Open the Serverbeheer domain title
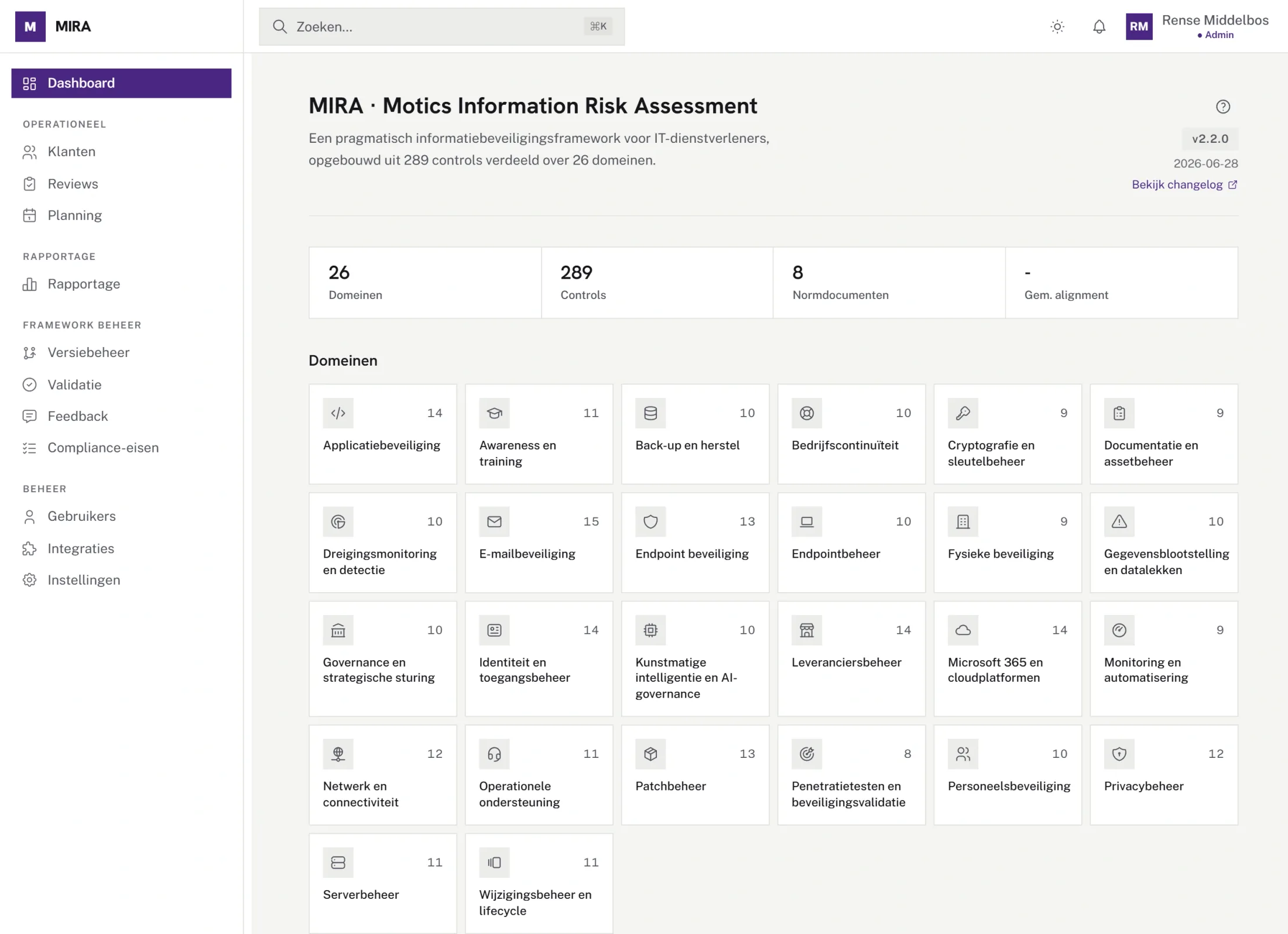Viewport: 1288px width, 934px height. pyautogui.click(x=361, y=895)
